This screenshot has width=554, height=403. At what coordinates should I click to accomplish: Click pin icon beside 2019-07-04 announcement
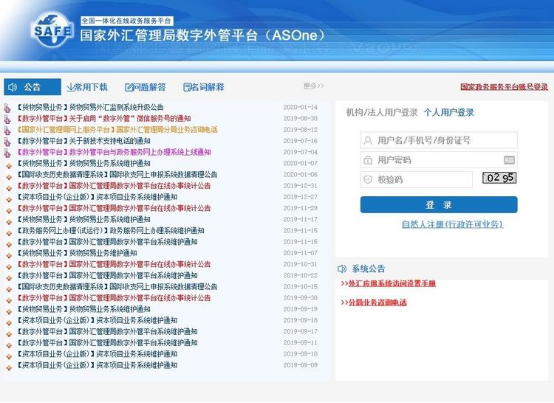click(x=7, y=153)
